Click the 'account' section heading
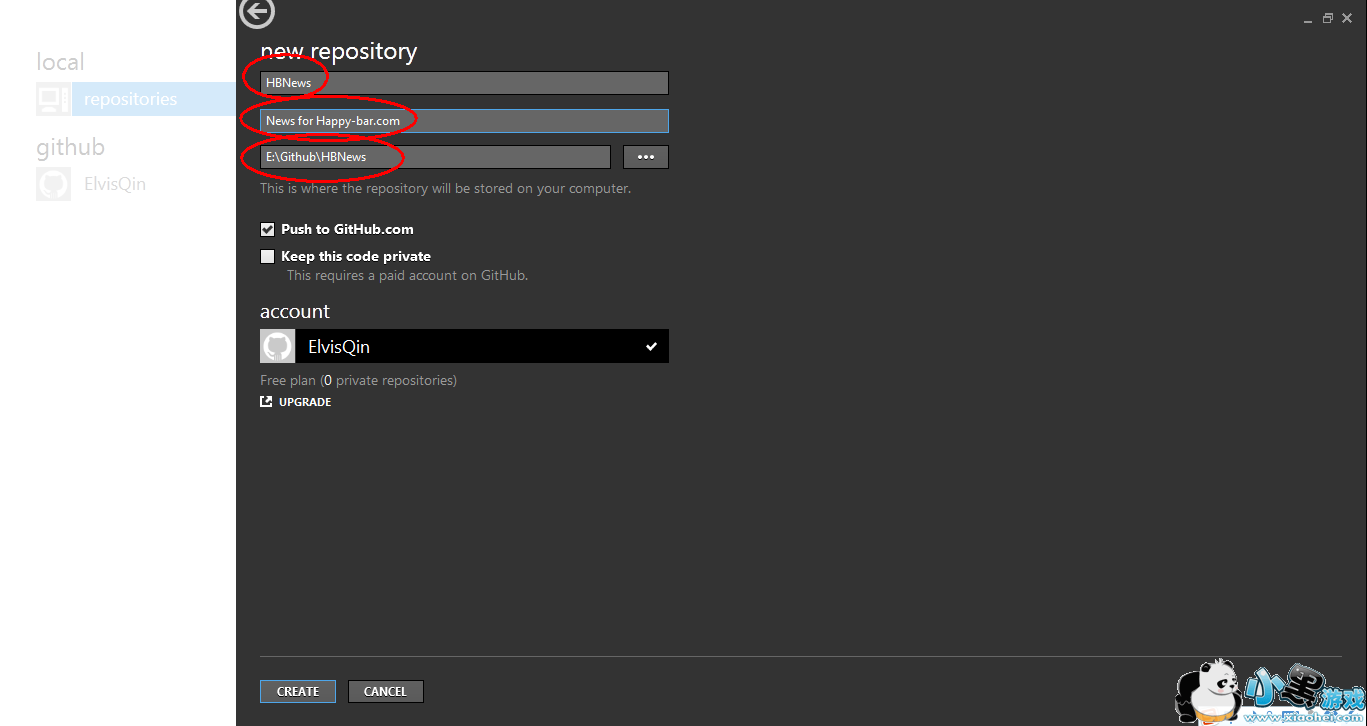Viewport: 1367px width, 726px height. pos(295,311)
